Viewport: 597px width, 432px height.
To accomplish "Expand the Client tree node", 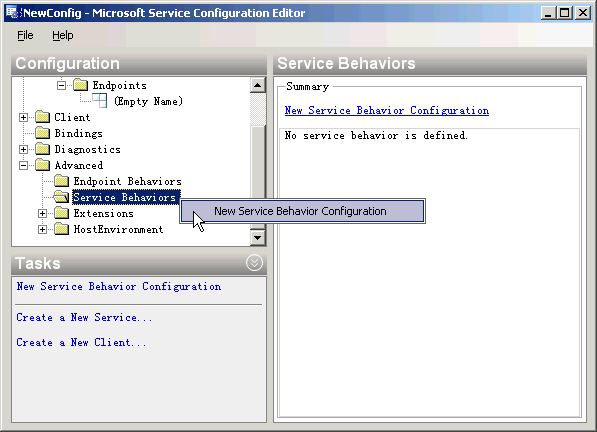I will coord(23,117).
